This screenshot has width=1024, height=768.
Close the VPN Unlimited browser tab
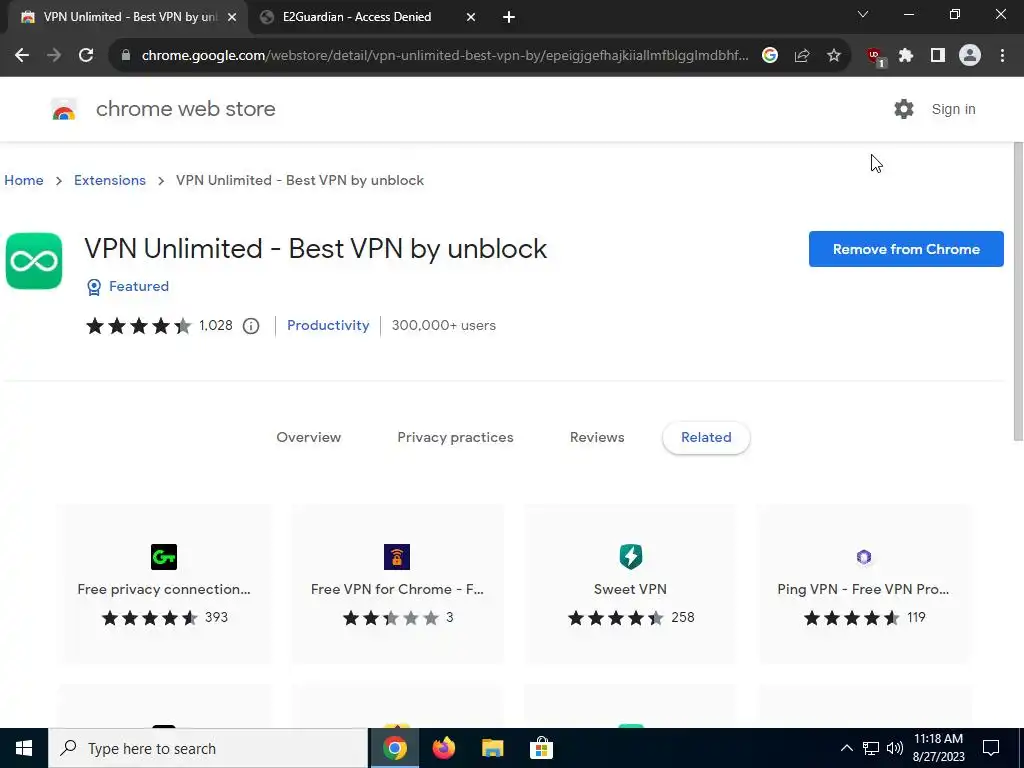[232, 18]
